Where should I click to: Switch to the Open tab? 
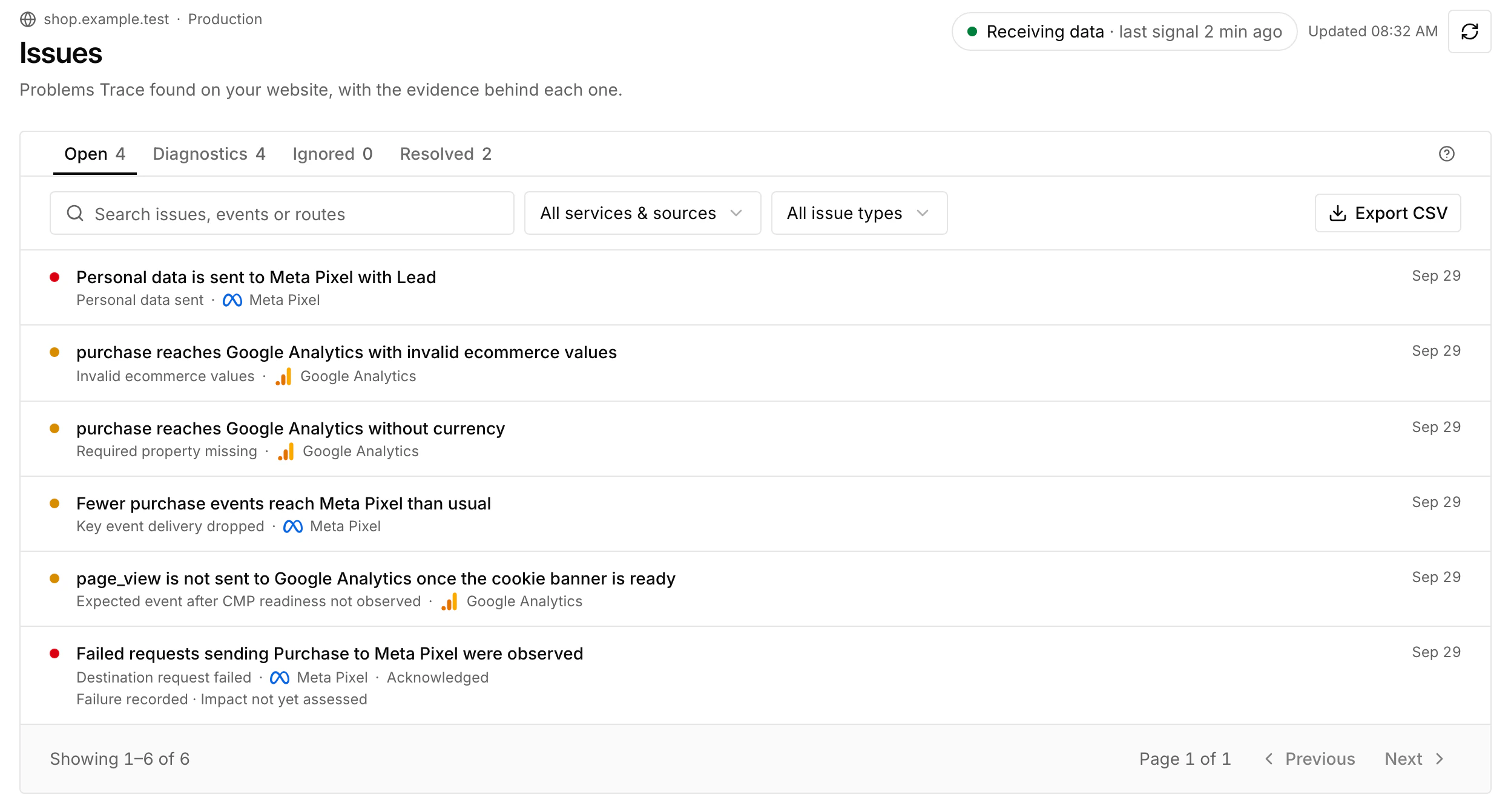coord(95,154)
